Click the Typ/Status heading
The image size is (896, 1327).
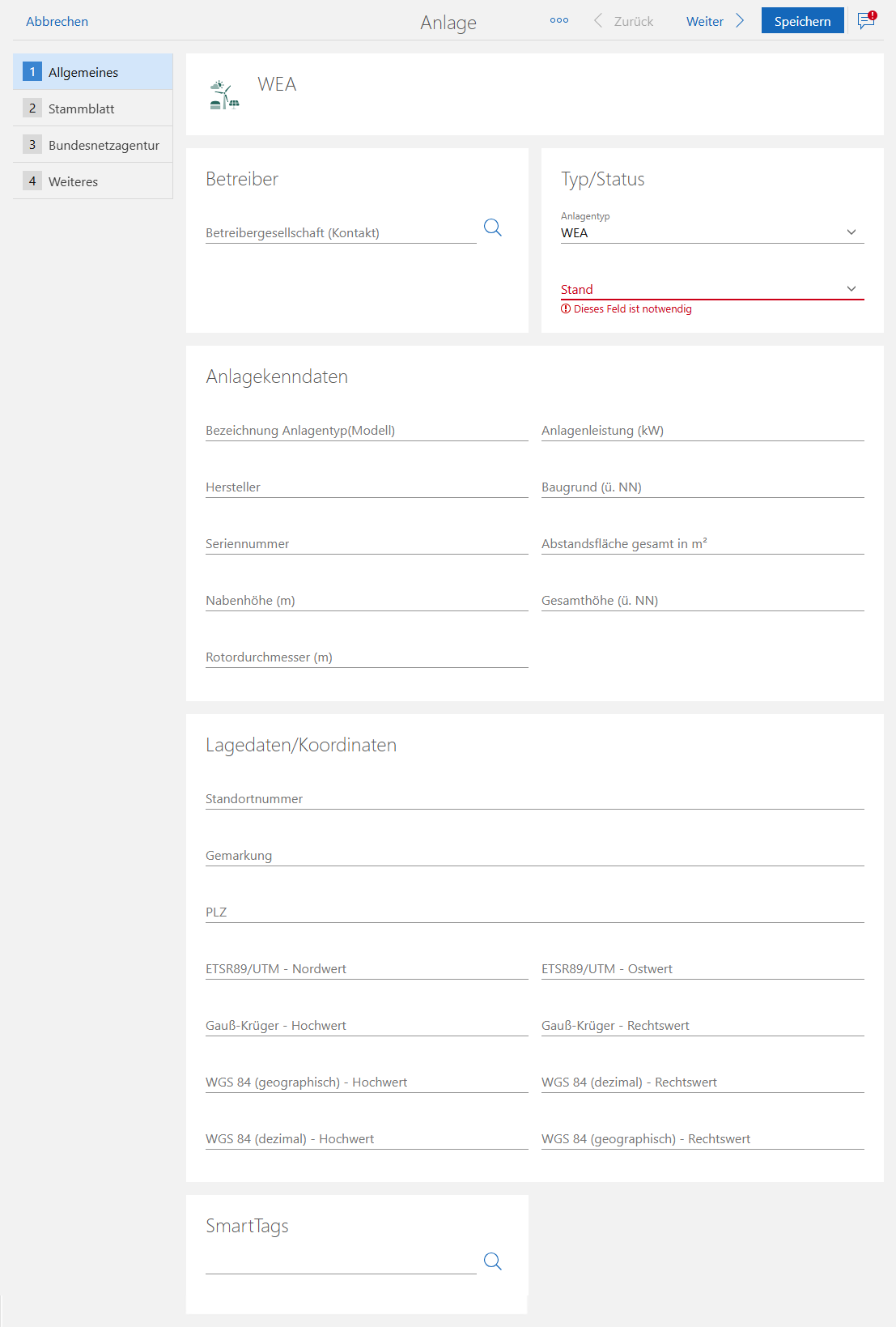pos(603,179)
